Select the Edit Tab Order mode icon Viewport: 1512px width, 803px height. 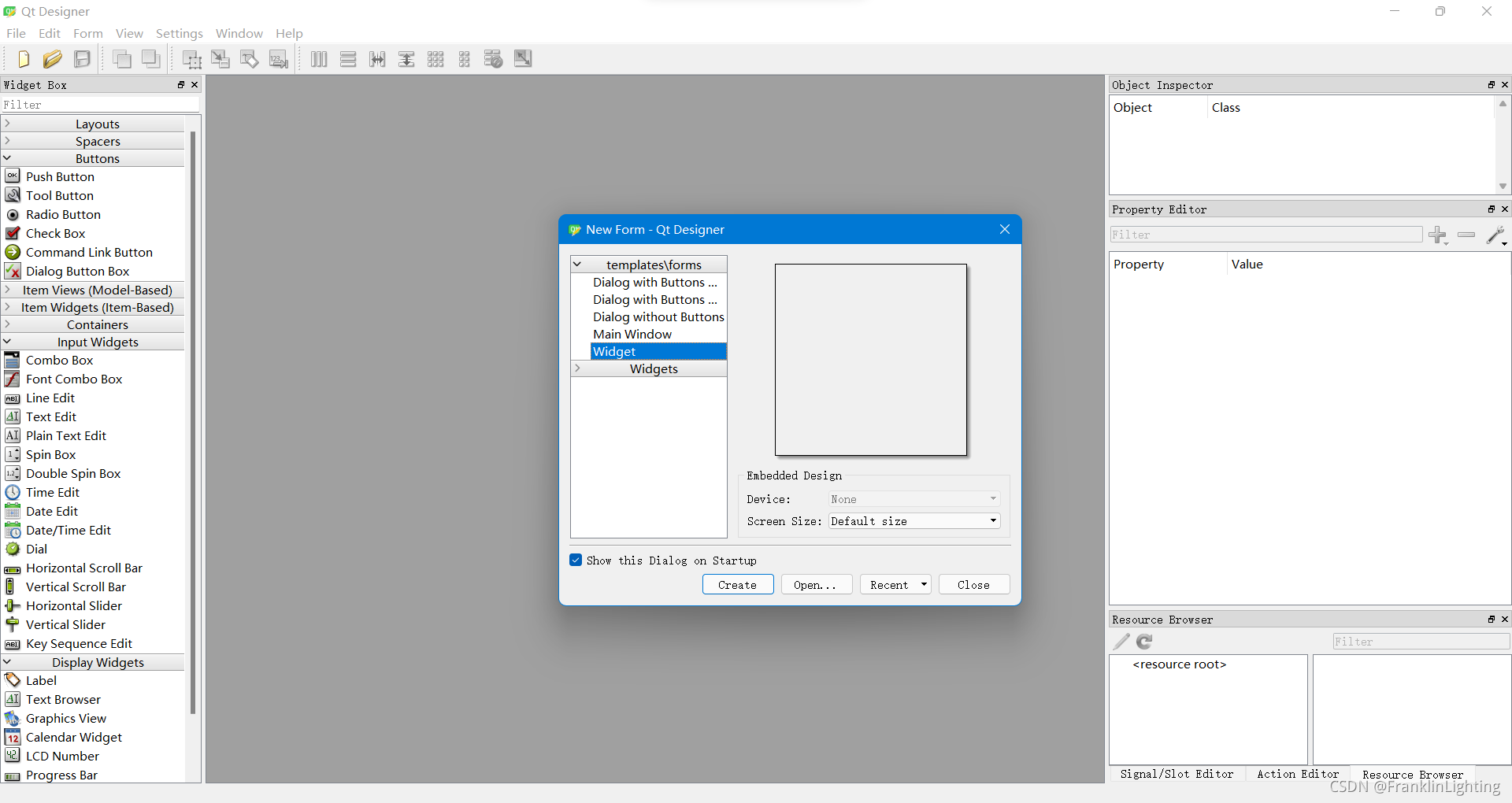(x=279, y=59)
